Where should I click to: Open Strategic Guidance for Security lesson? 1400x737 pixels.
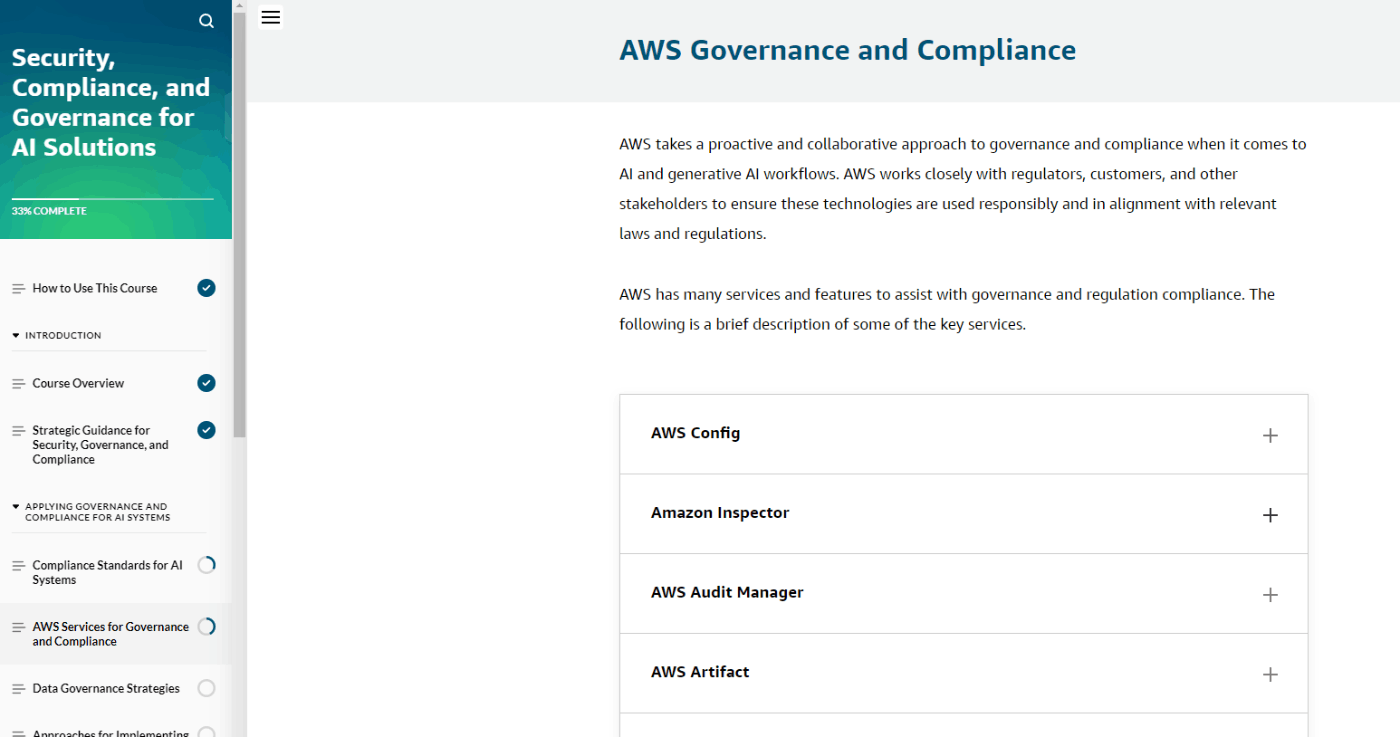pos(100,445)
